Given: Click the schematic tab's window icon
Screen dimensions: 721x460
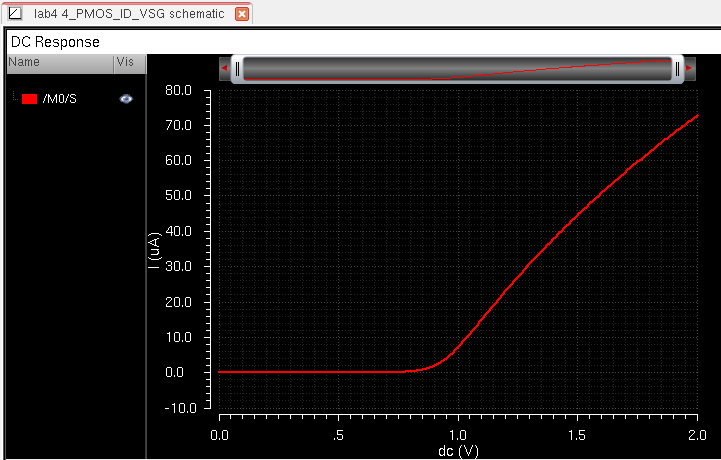Looking at the screenshot, I should click(x=14, y=14).
